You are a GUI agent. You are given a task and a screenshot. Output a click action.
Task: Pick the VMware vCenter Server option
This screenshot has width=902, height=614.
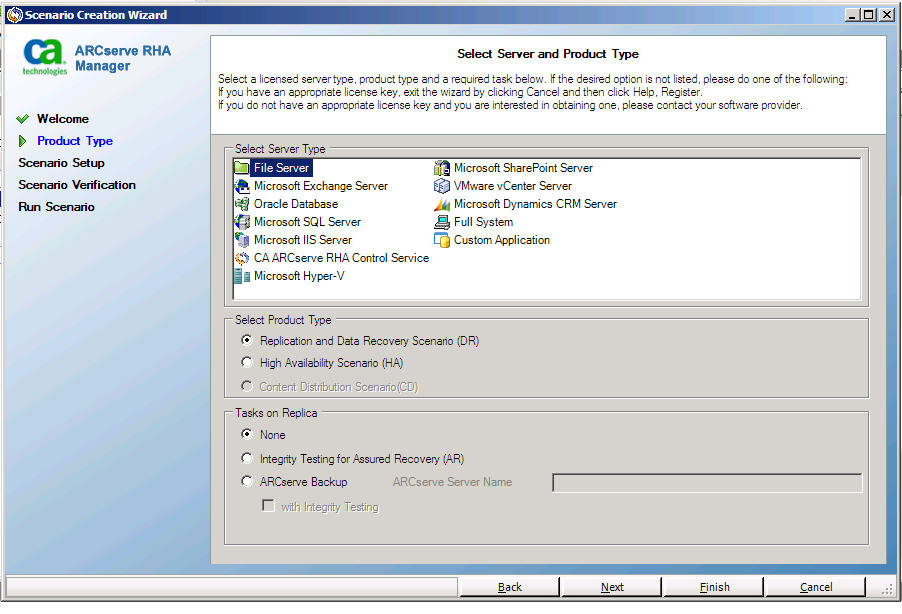coord(513,185)
